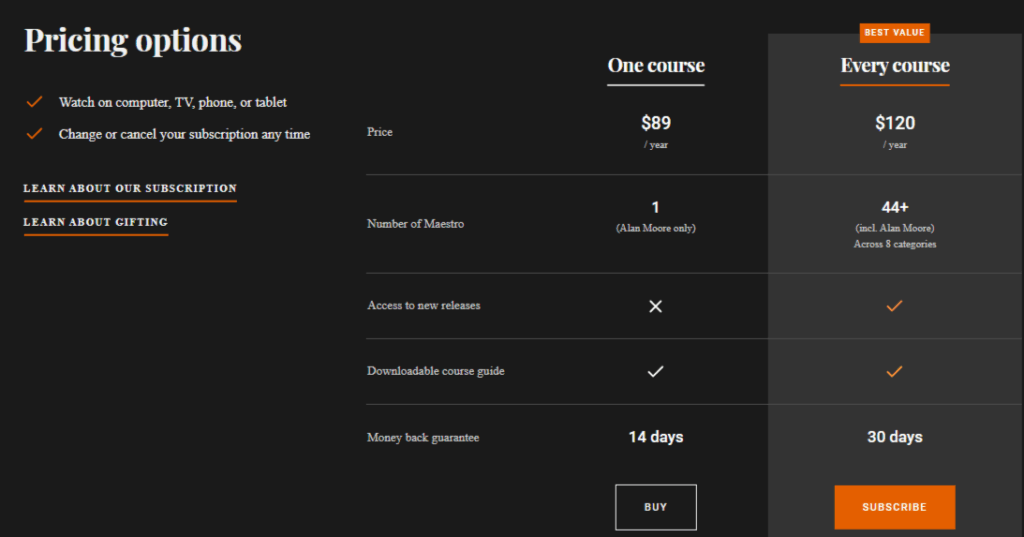
Task: Click checkmark beside Change or cancel subscription
Action: [x=35, y=134]
